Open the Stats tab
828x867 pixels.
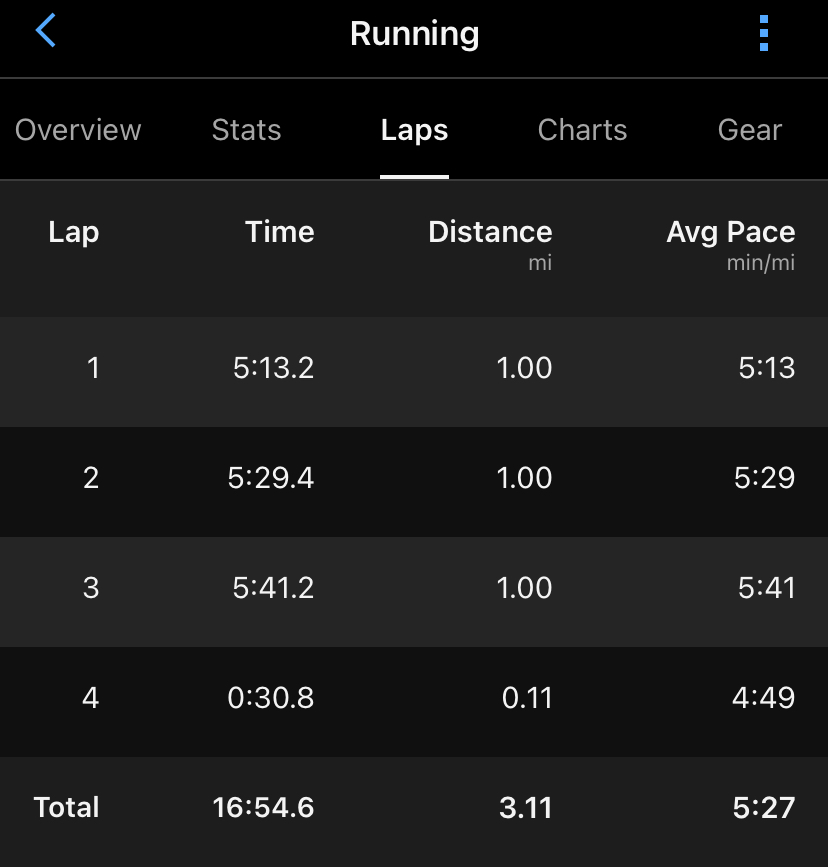click(246, 130)
